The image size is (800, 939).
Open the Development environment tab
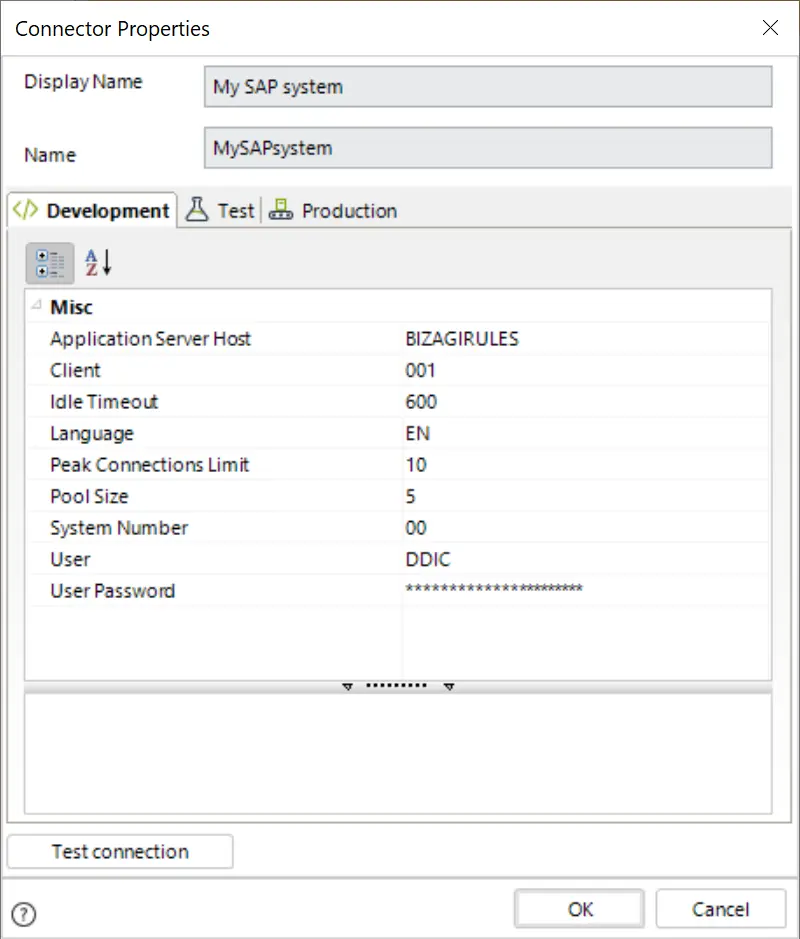click(x=92, y=210)
